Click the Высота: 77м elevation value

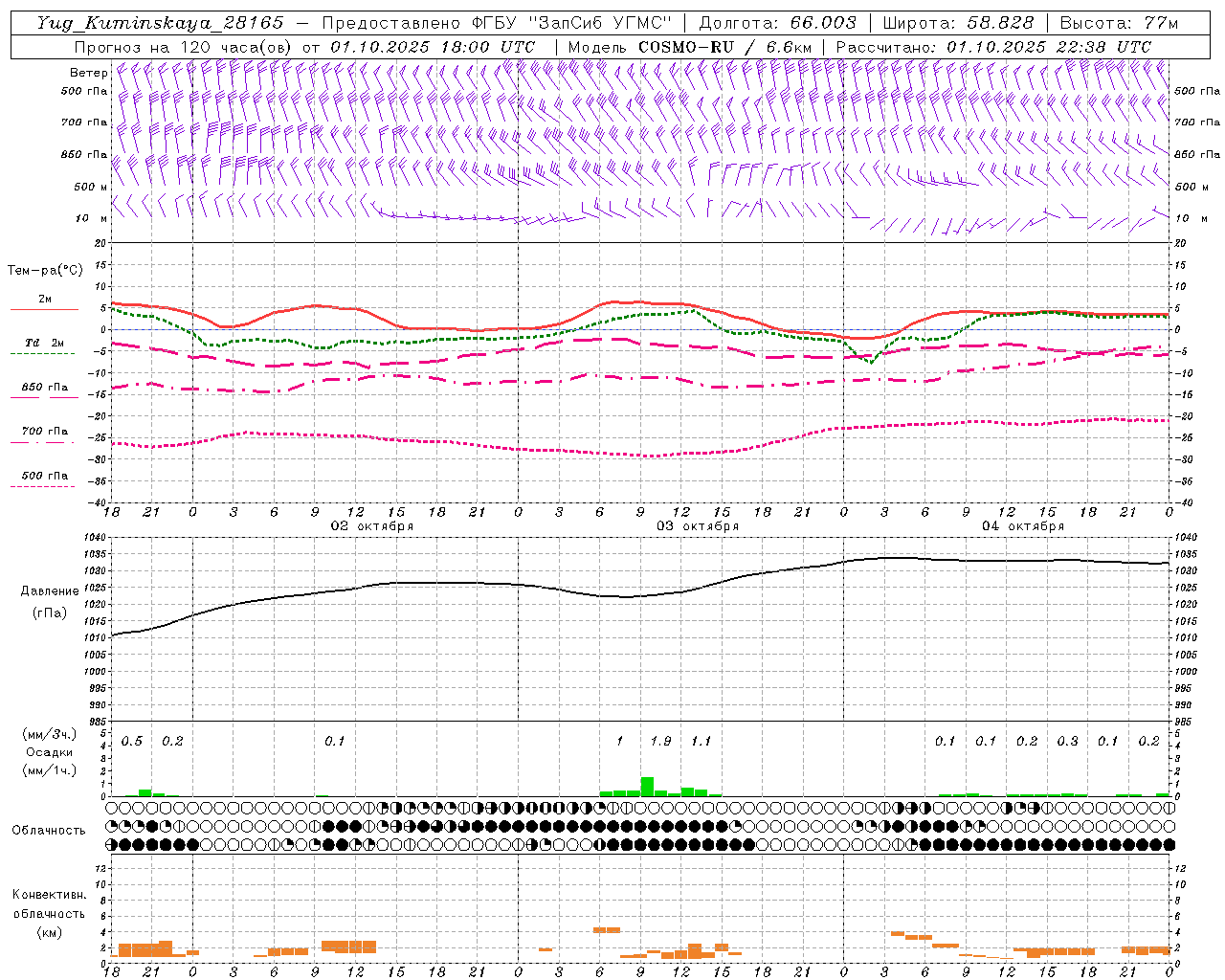1119,23
